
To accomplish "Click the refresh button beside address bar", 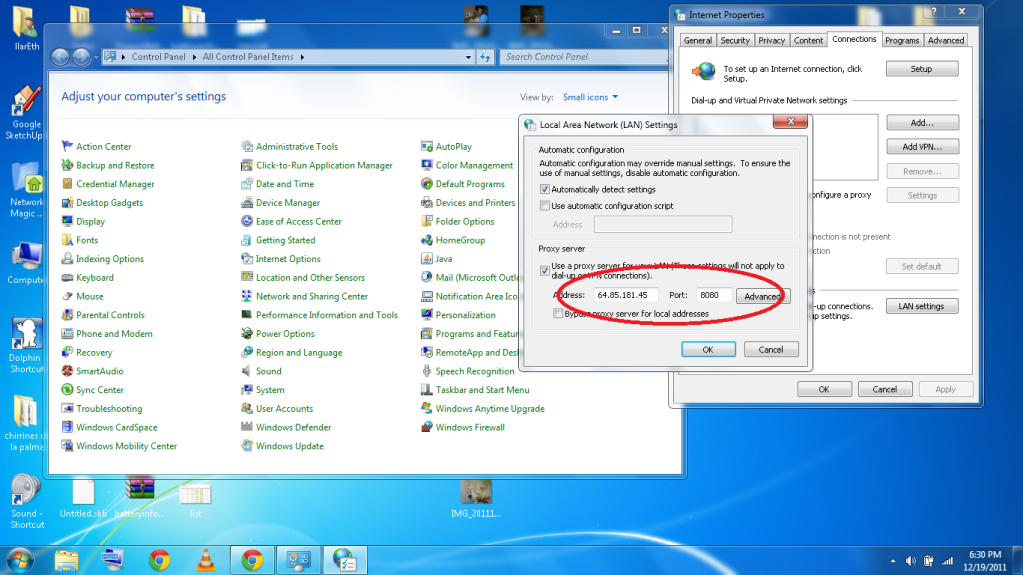I will [x=485, y=57].
